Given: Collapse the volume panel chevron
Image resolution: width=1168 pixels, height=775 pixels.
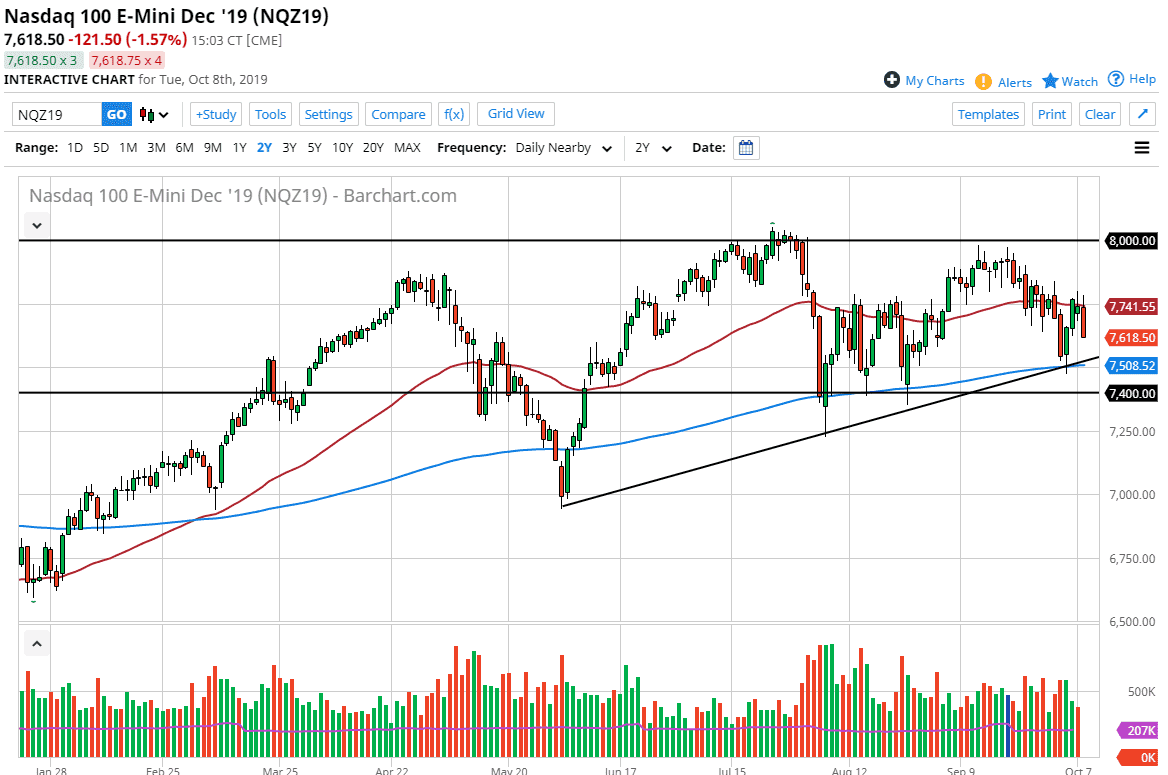Looking at the screenshot, I should [x=36, y=642].
